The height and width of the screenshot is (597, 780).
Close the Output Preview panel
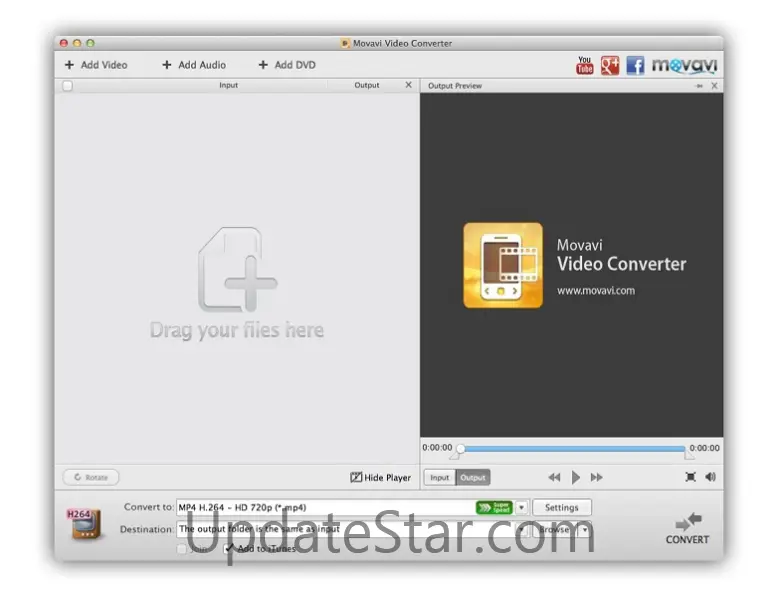pos(714,86)
